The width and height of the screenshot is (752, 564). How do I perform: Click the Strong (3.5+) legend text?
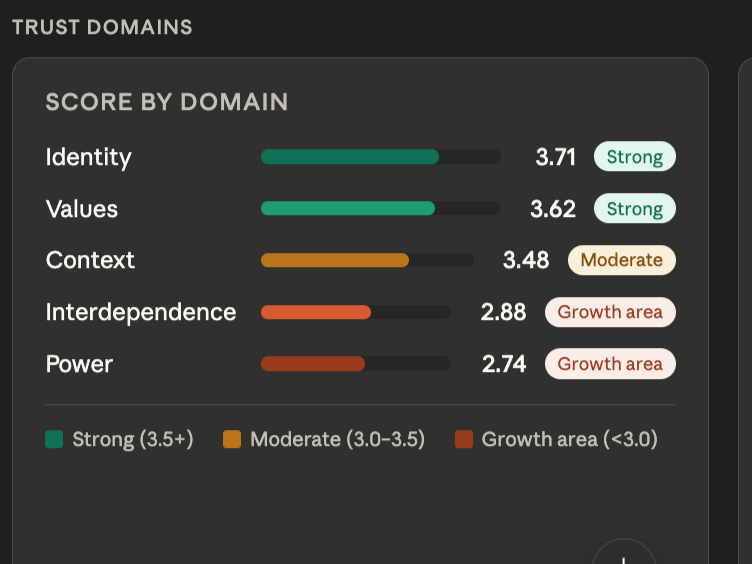[133, 439]
